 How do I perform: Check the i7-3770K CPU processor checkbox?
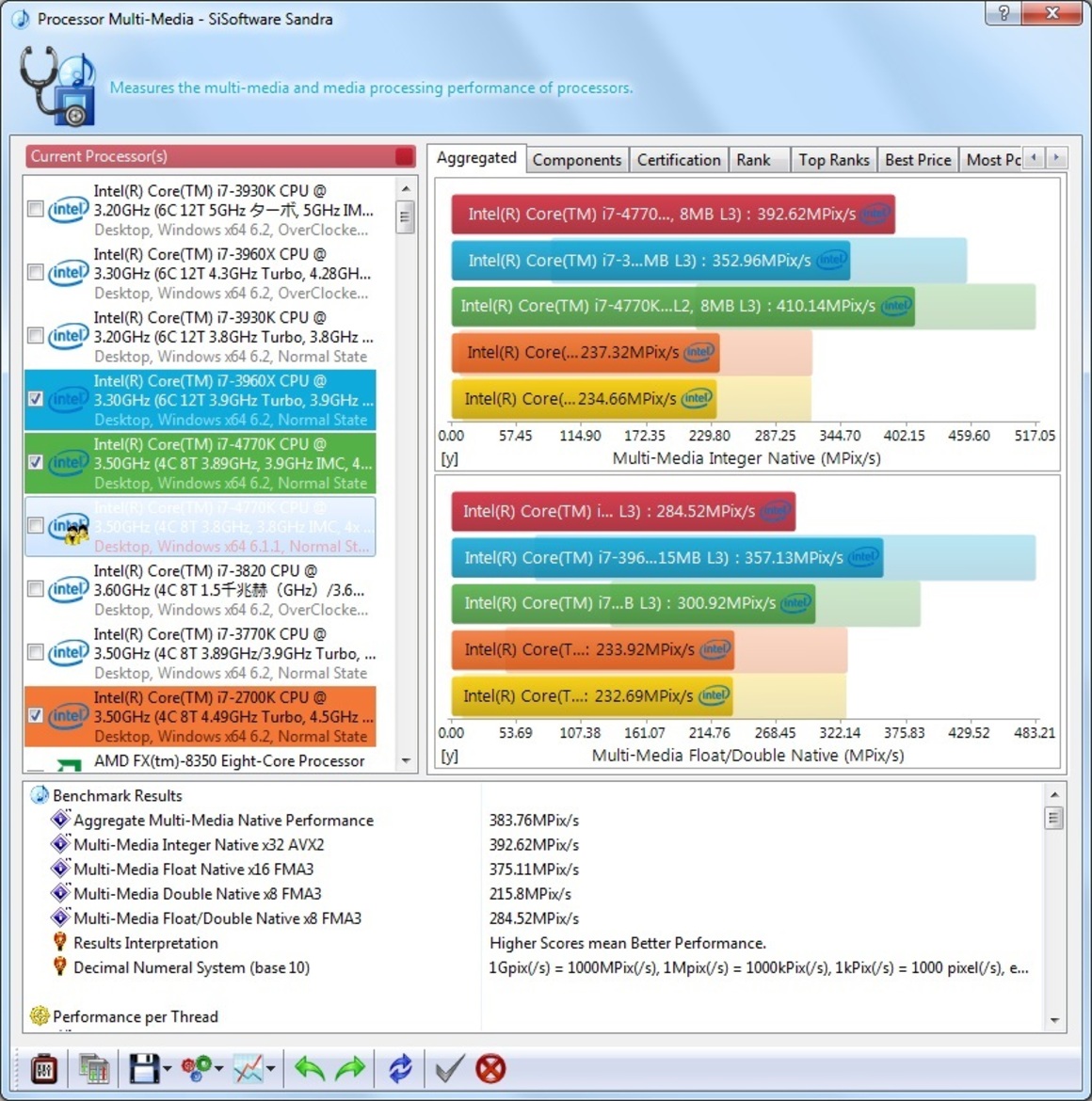coord(35,651)
